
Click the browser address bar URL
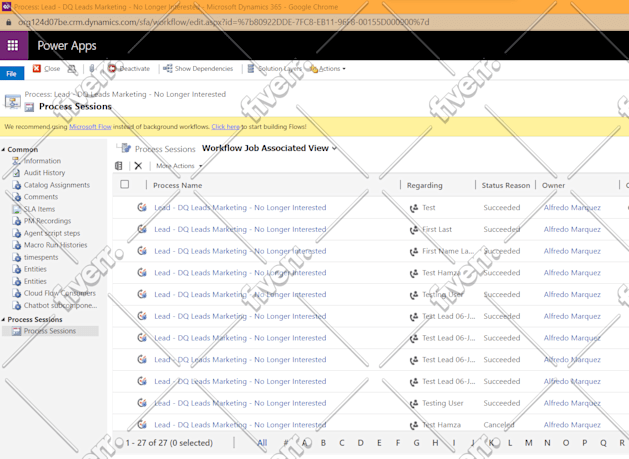tap(223, 22)
